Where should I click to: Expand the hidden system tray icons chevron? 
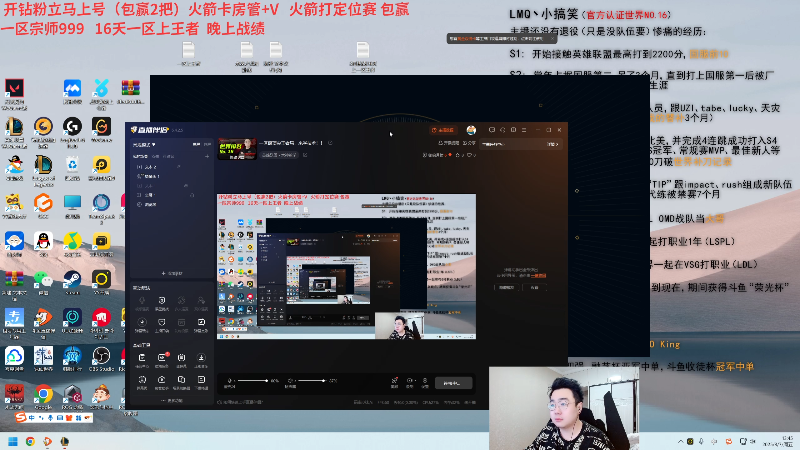point(680,441)
